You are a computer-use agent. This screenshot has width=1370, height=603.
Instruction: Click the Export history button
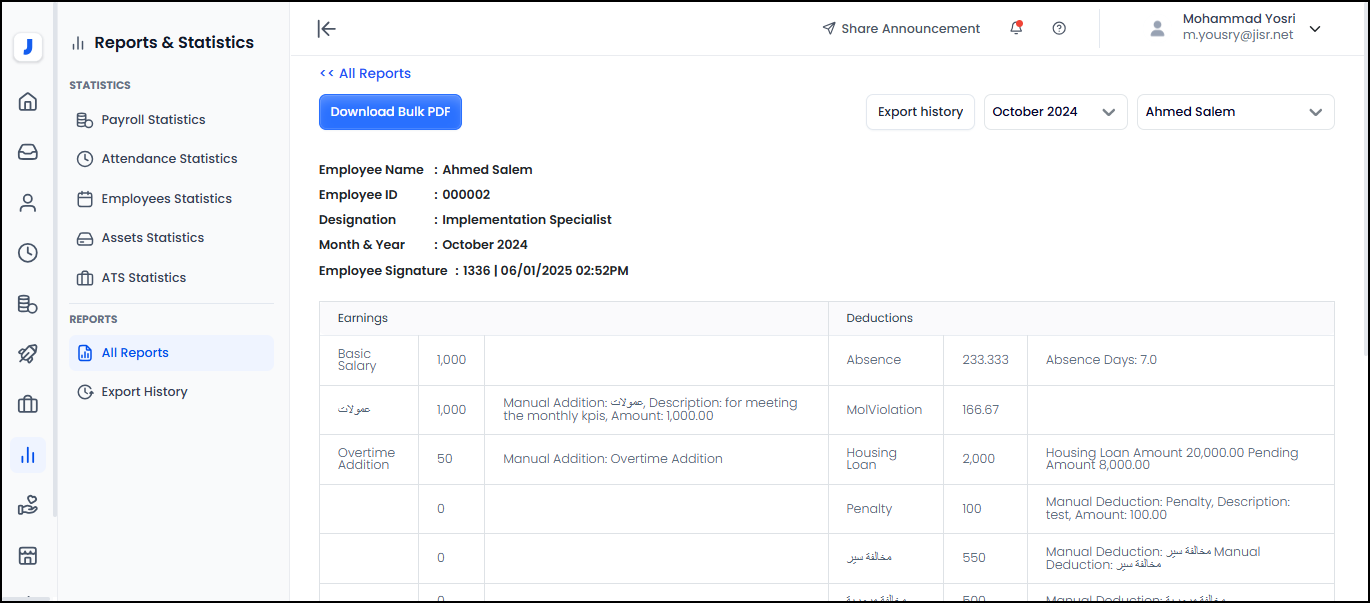tap(920, 112)
